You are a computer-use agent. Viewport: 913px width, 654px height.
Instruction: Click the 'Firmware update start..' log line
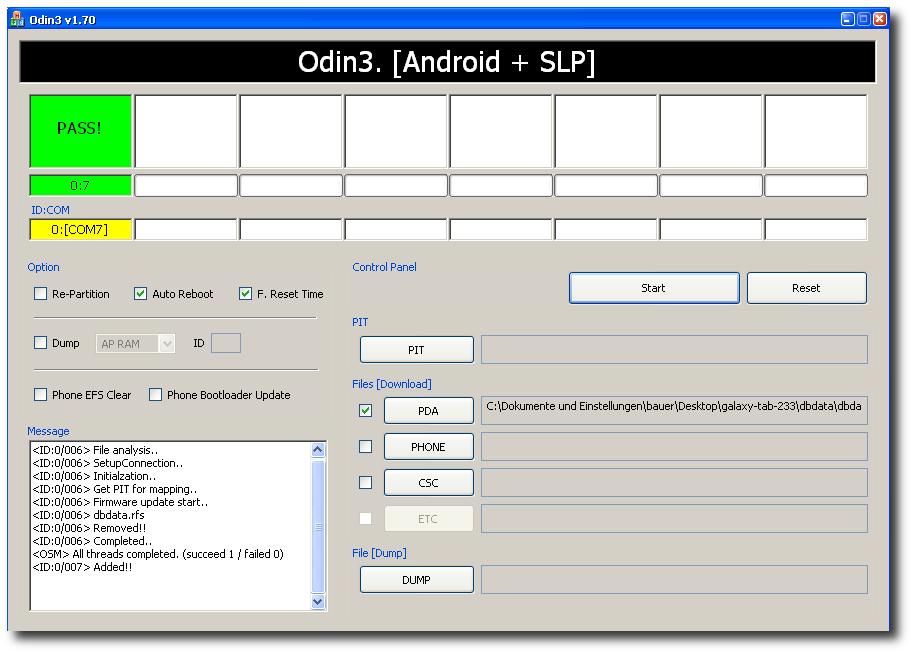(121, 502)
